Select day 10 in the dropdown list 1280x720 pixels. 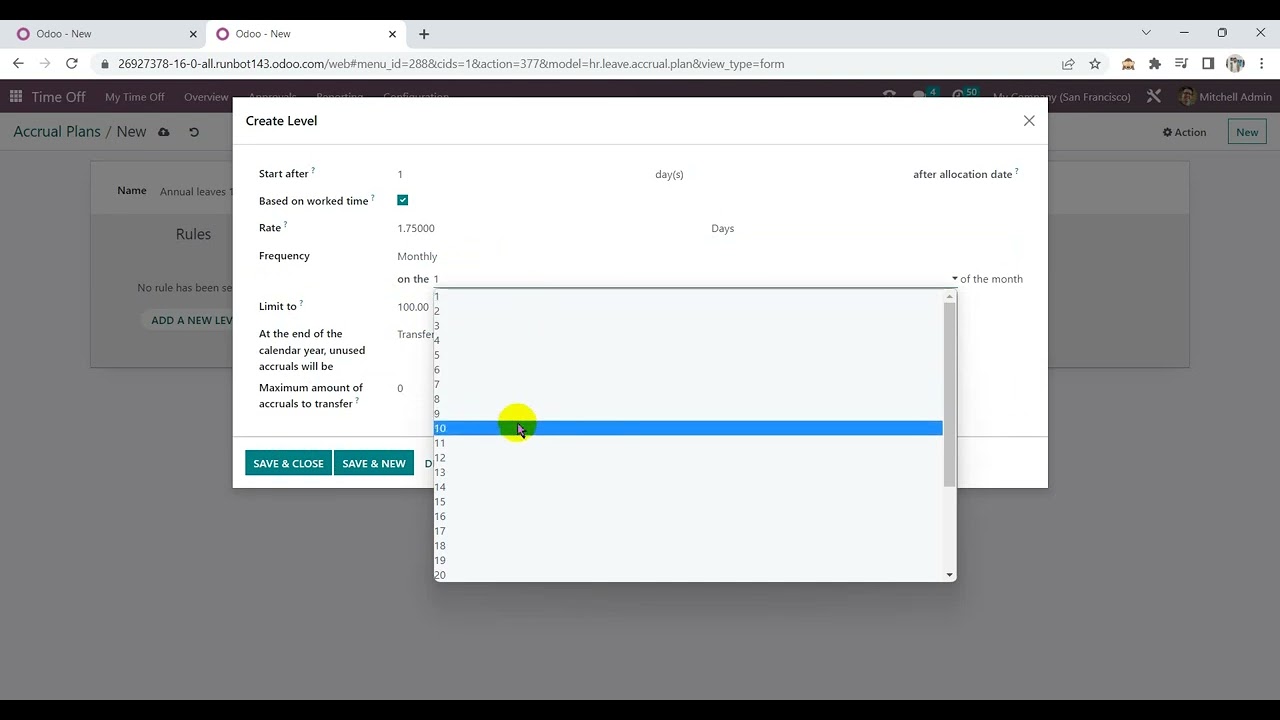pyautogui.click(x=688, y=428)
